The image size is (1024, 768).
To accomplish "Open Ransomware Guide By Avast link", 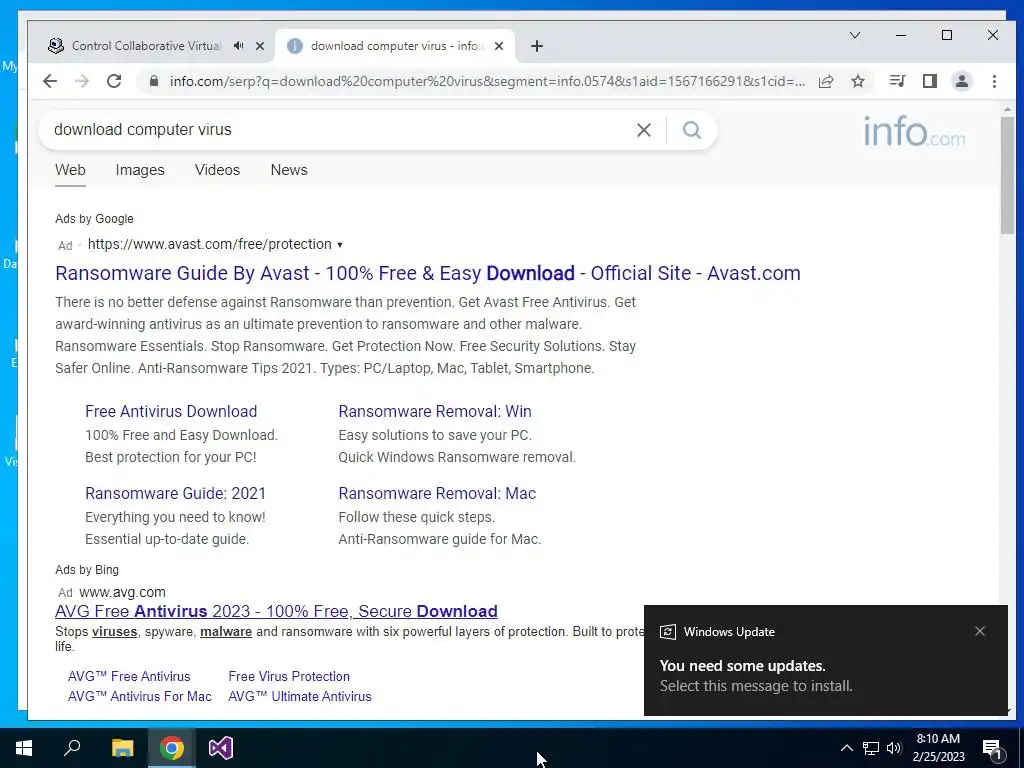I will point(428,273).
